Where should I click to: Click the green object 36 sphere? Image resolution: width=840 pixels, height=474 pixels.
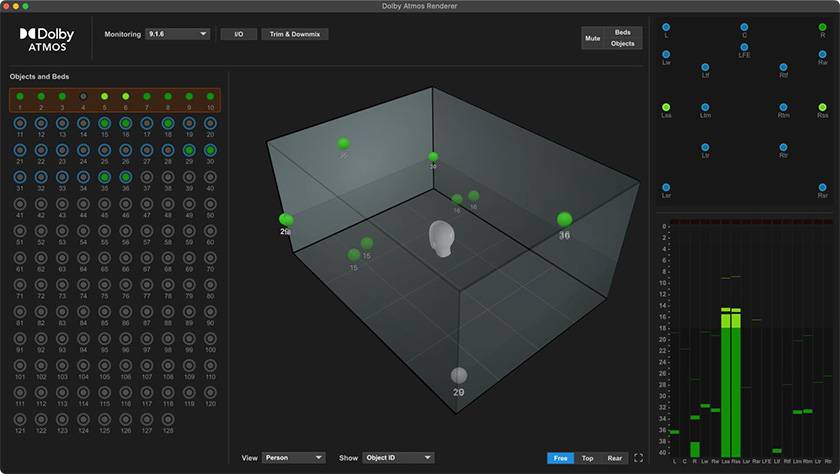pyautogui.click(x=564, y=220)
